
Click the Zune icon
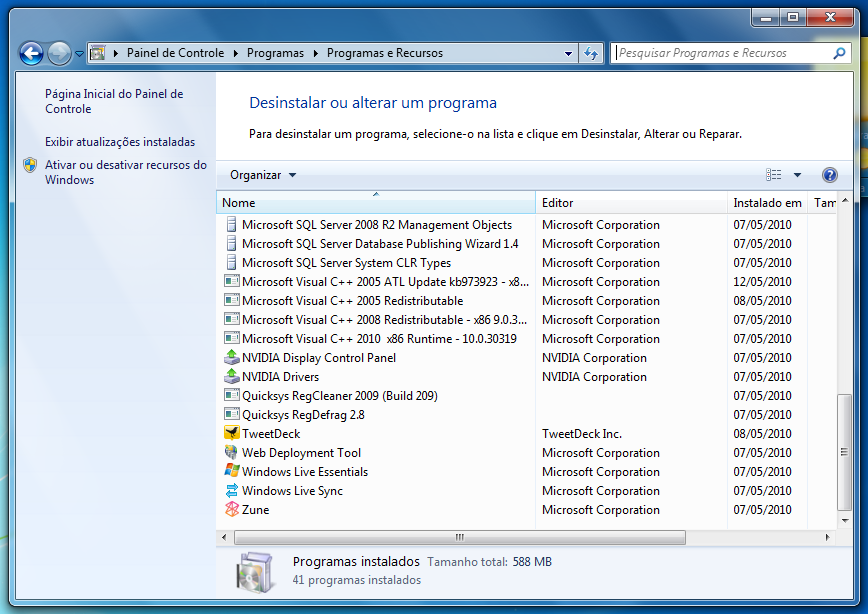tap(231, 509)
